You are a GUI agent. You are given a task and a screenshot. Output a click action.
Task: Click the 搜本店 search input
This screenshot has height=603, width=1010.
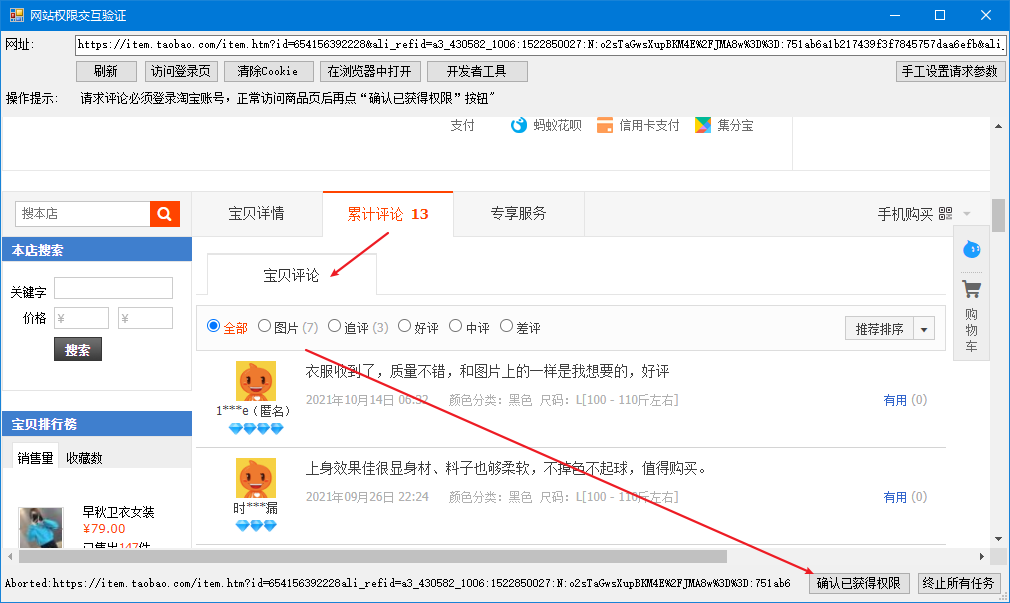82,214
